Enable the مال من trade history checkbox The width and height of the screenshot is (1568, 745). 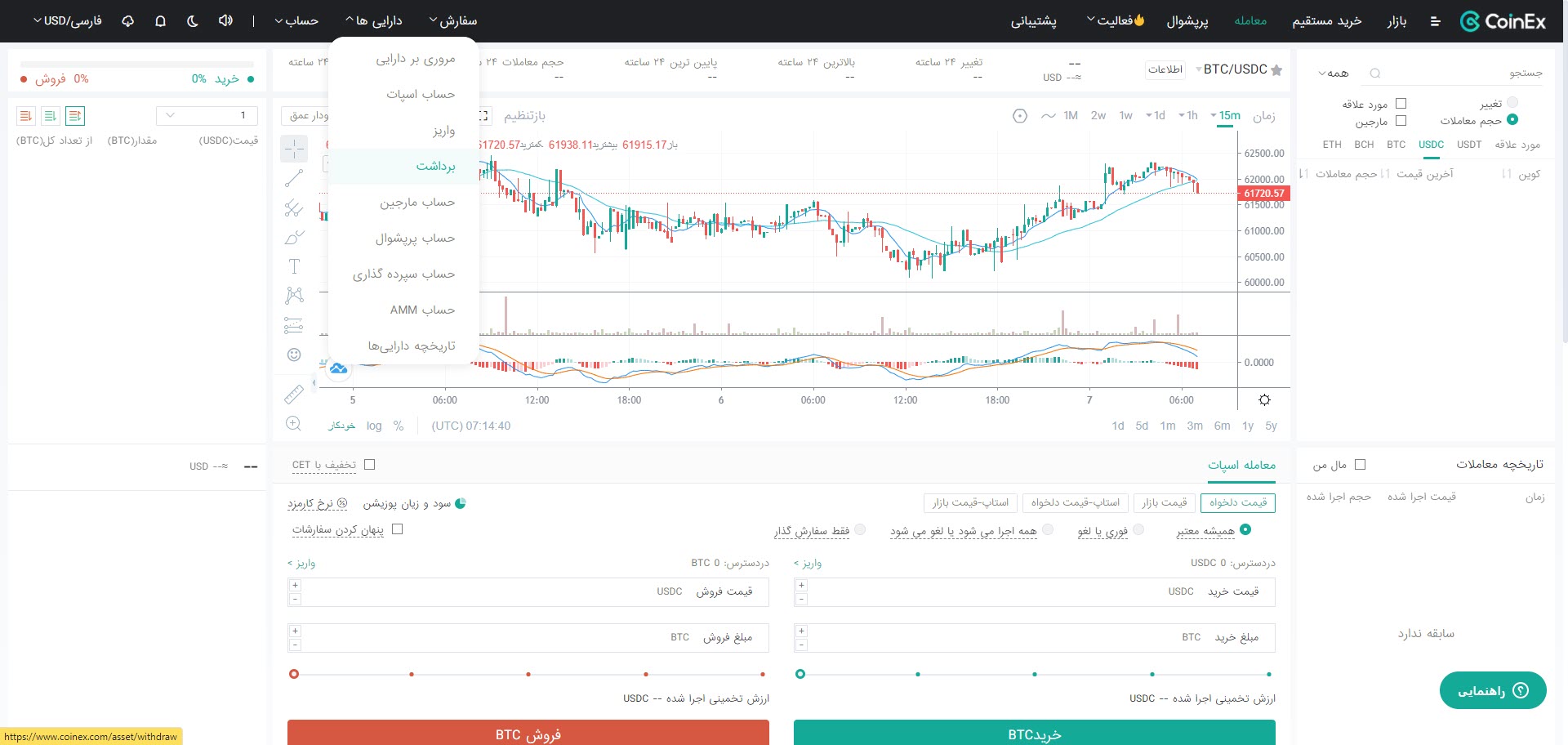pos(1360,465)
